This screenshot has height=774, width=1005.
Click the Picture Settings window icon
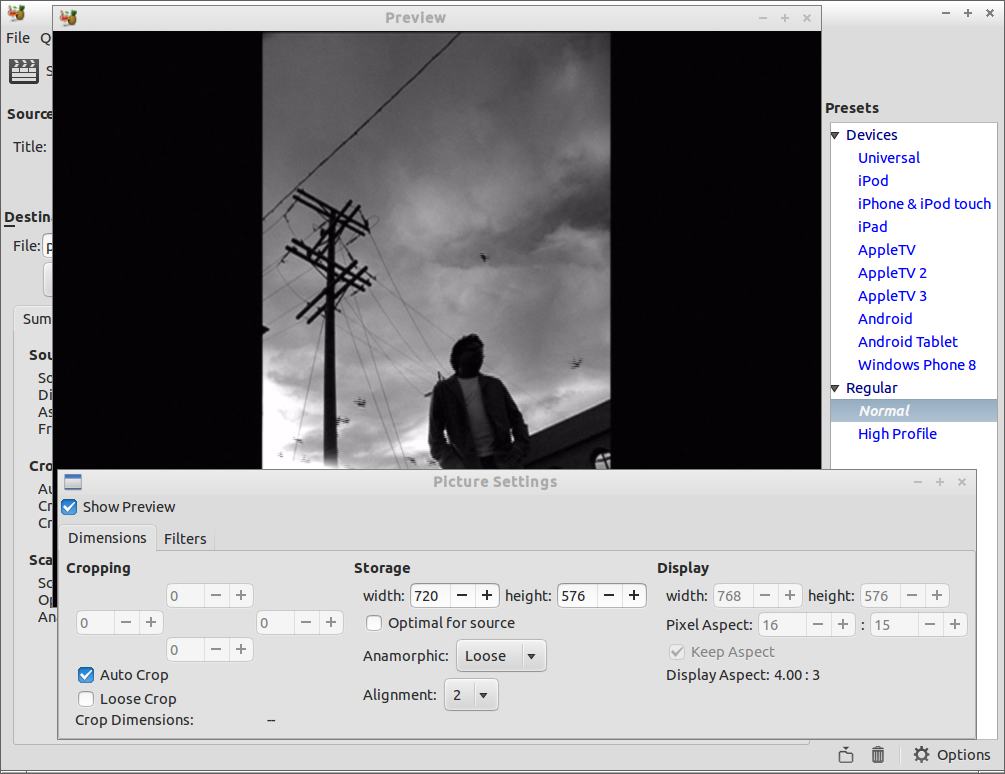pyautogui.click(x=73, y=482)
